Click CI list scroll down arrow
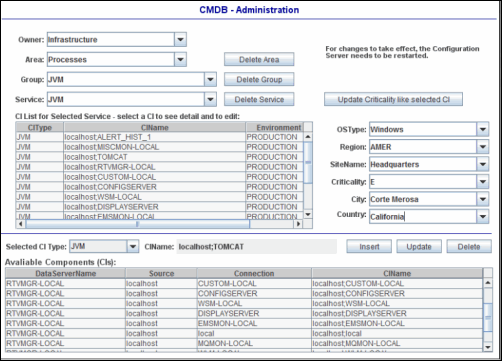Image resolution: width=502 pixels, height=361 pixels. point(308,214)
